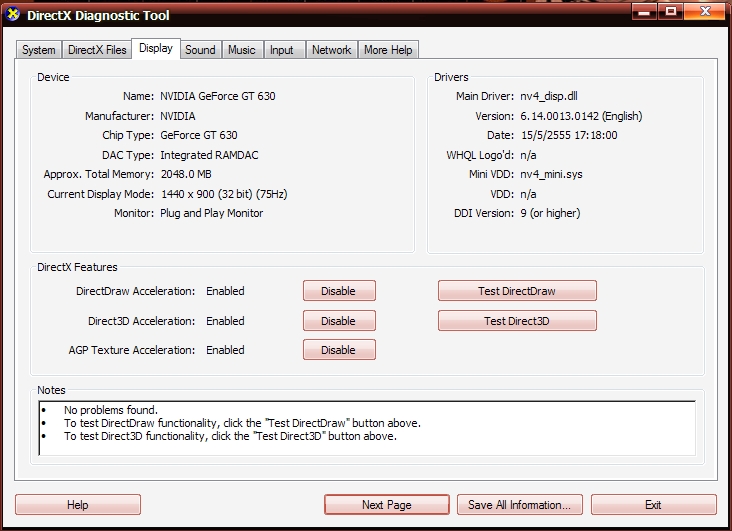Disable AGP Texture Acceleration
The height and width of the screenshot is (531, 732).
coord(339,350)
